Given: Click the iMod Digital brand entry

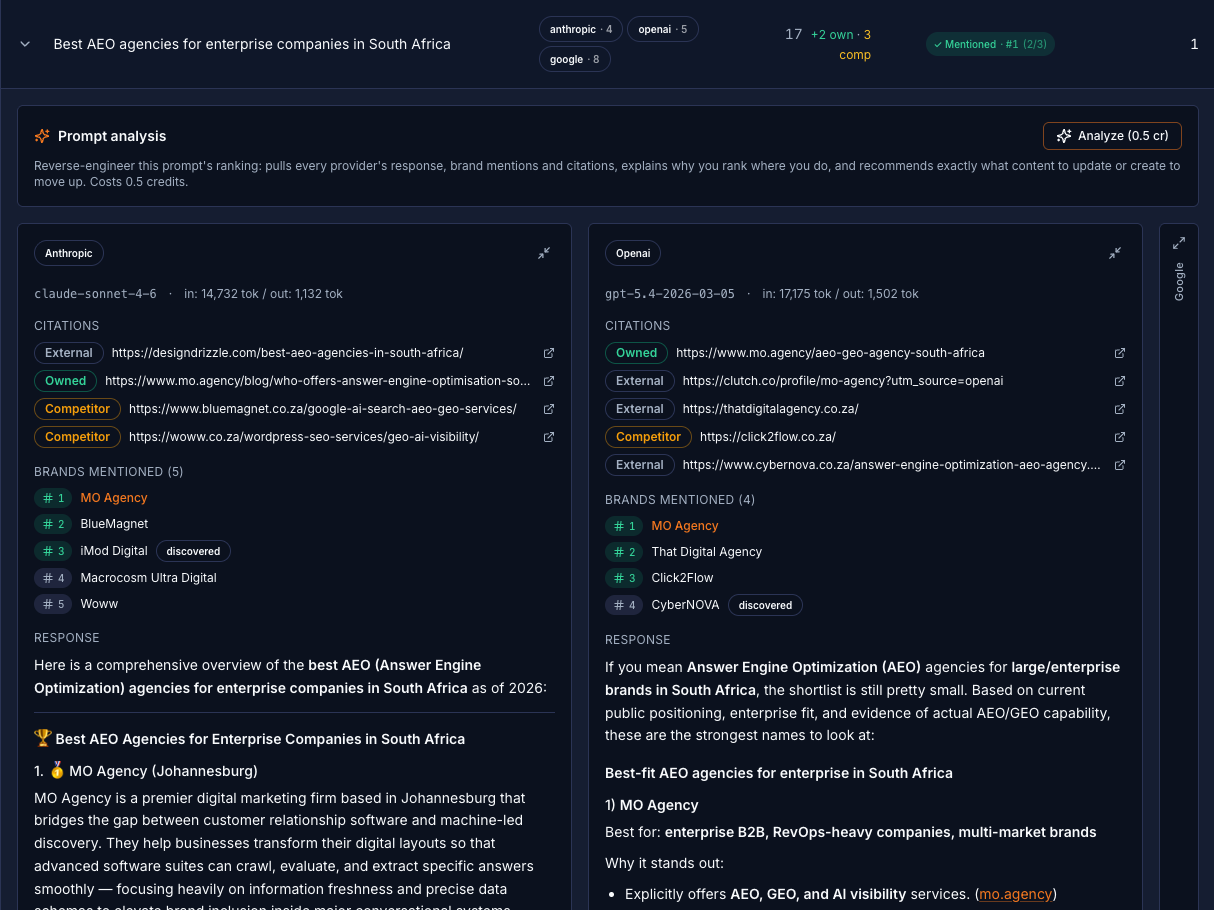Looking at the screenshot, I should [114, 551].
